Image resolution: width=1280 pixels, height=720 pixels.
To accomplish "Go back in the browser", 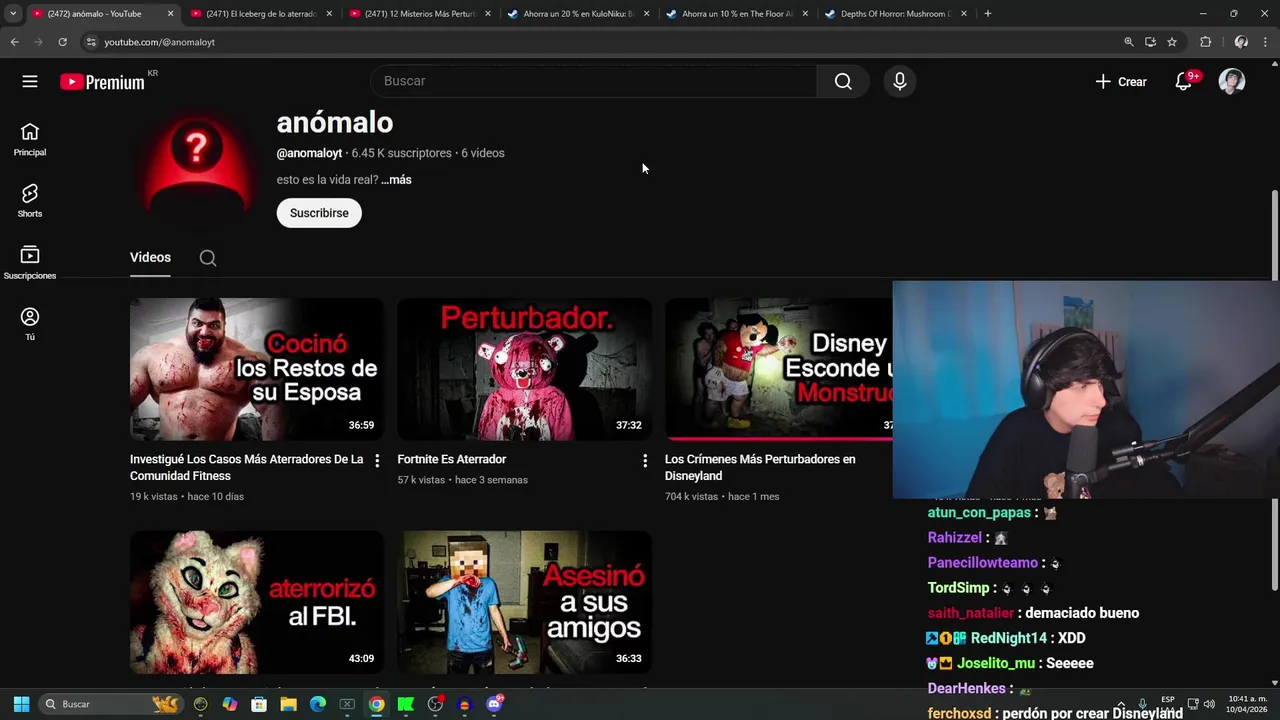I will (x=15, y=42).
